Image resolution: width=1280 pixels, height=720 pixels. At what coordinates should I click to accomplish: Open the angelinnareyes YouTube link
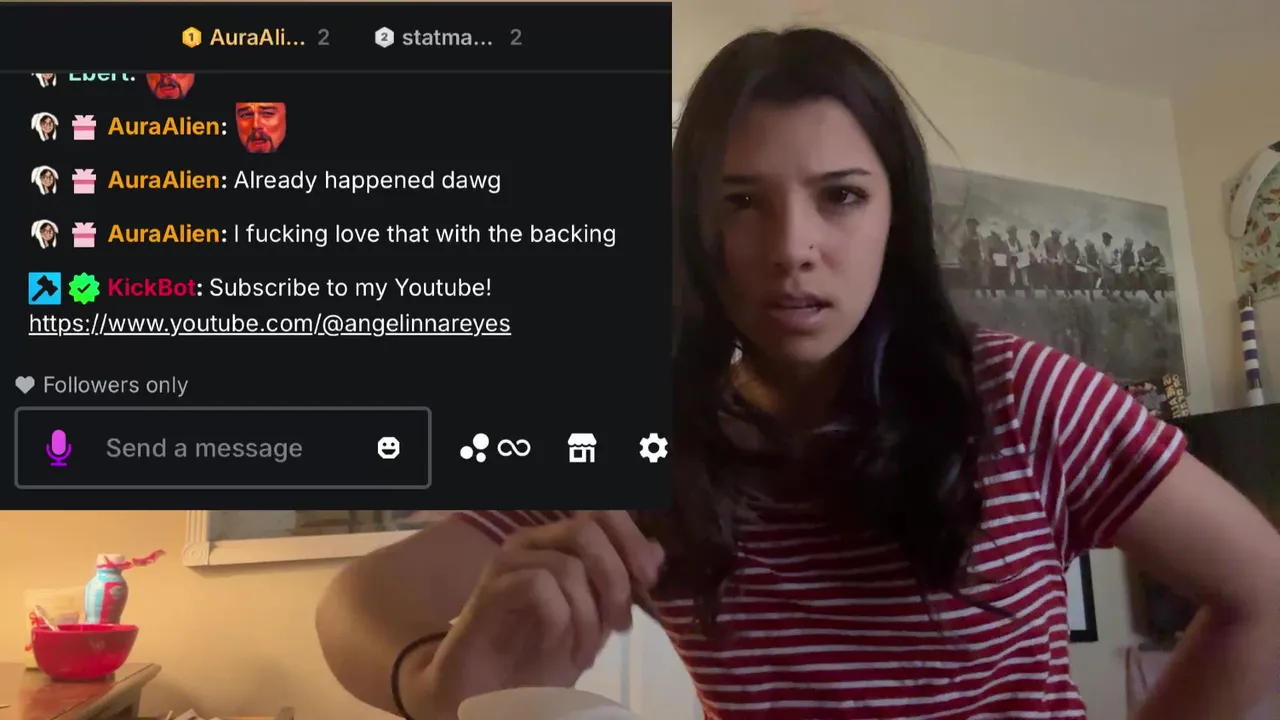270,324
